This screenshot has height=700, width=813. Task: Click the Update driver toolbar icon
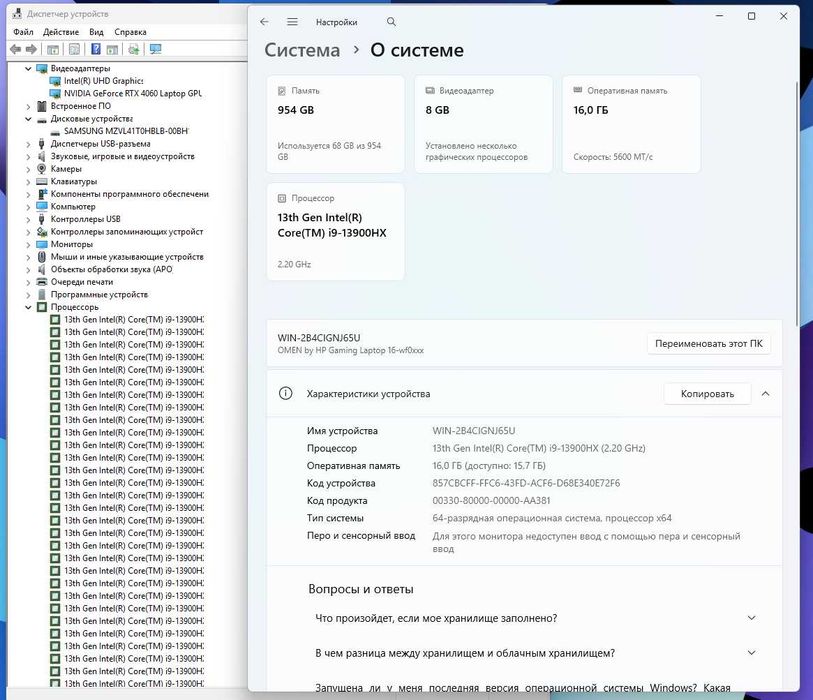click(x=134, y=49)
